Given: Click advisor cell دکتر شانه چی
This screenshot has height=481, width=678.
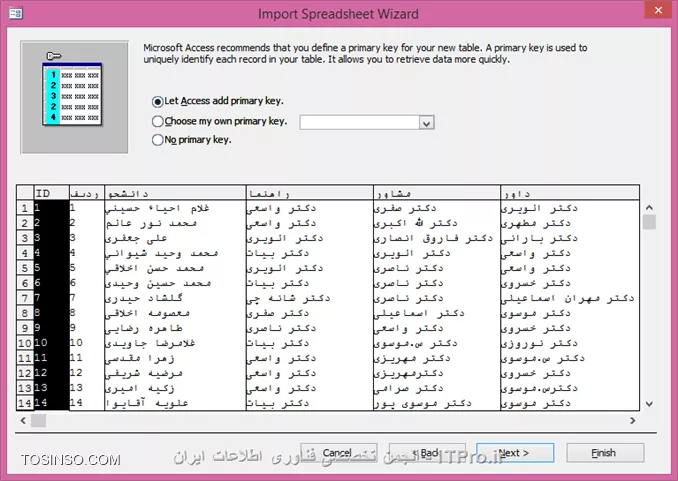Looking at the screenshot, I should [310, 298].
